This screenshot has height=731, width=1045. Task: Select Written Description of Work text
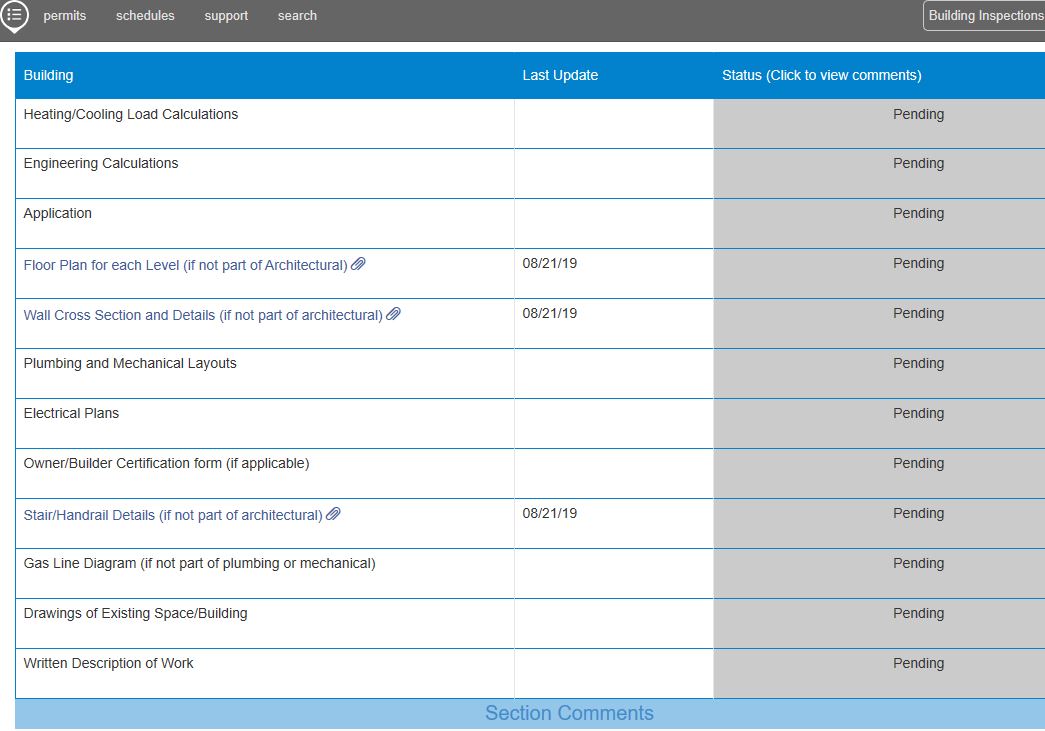(x=109, y=663)
